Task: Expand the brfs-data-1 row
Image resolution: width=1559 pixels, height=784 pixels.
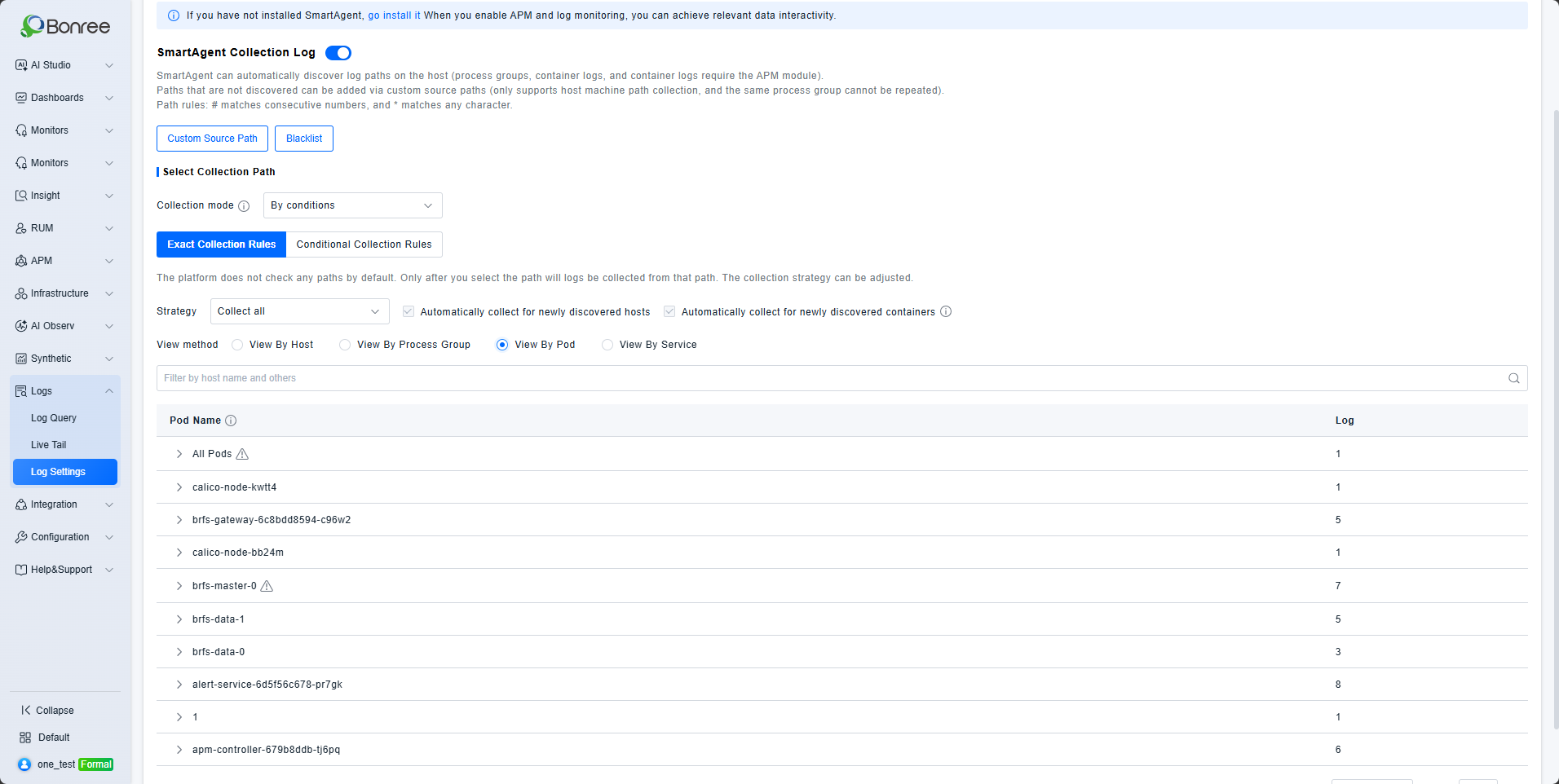Action: point(179,619)
